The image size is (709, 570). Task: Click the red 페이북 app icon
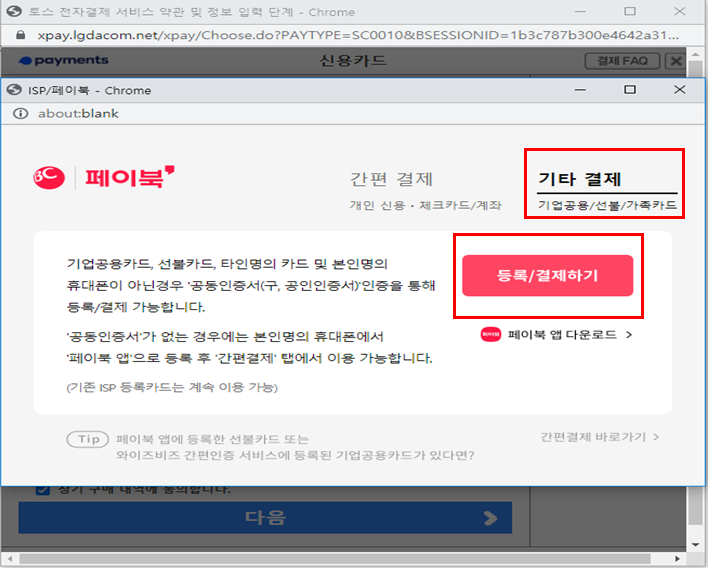point(491,334)
